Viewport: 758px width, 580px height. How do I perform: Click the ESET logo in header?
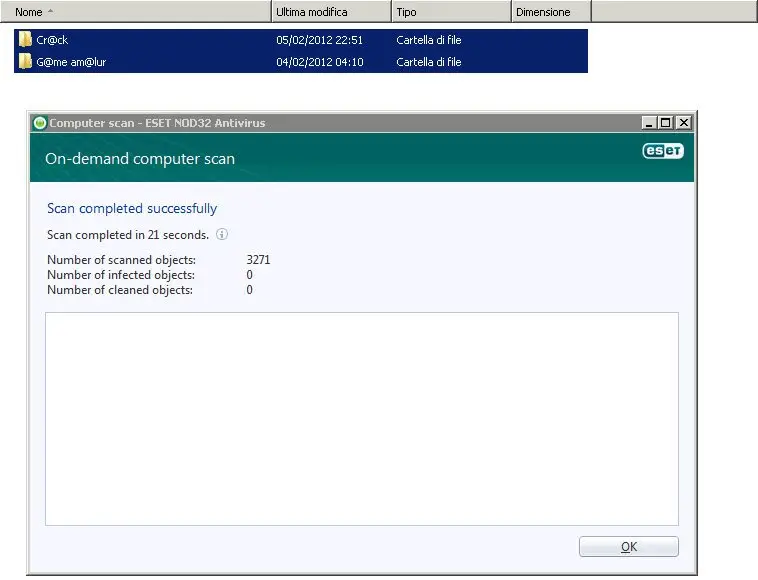click(x=663, y=151)
